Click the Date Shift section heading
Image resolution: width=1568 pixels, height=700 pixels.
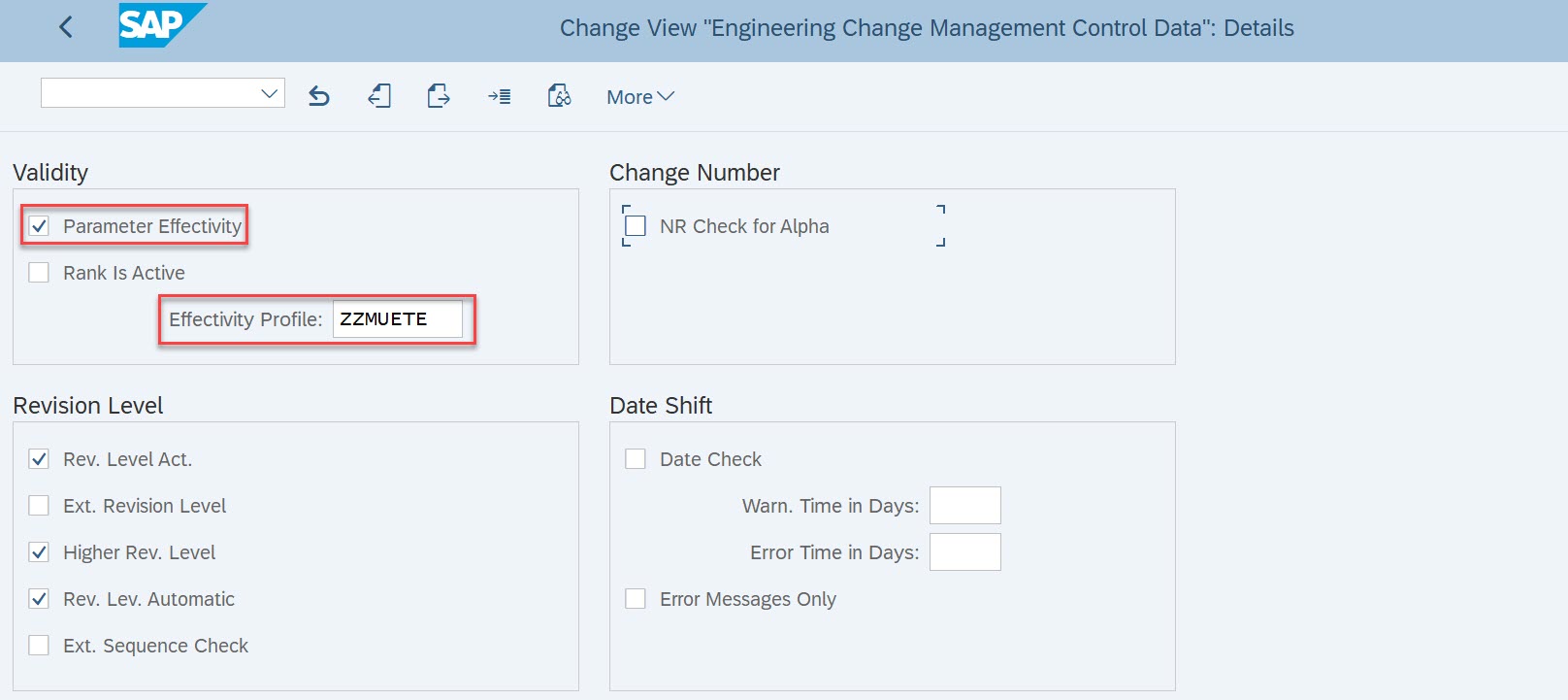[661, 406]
